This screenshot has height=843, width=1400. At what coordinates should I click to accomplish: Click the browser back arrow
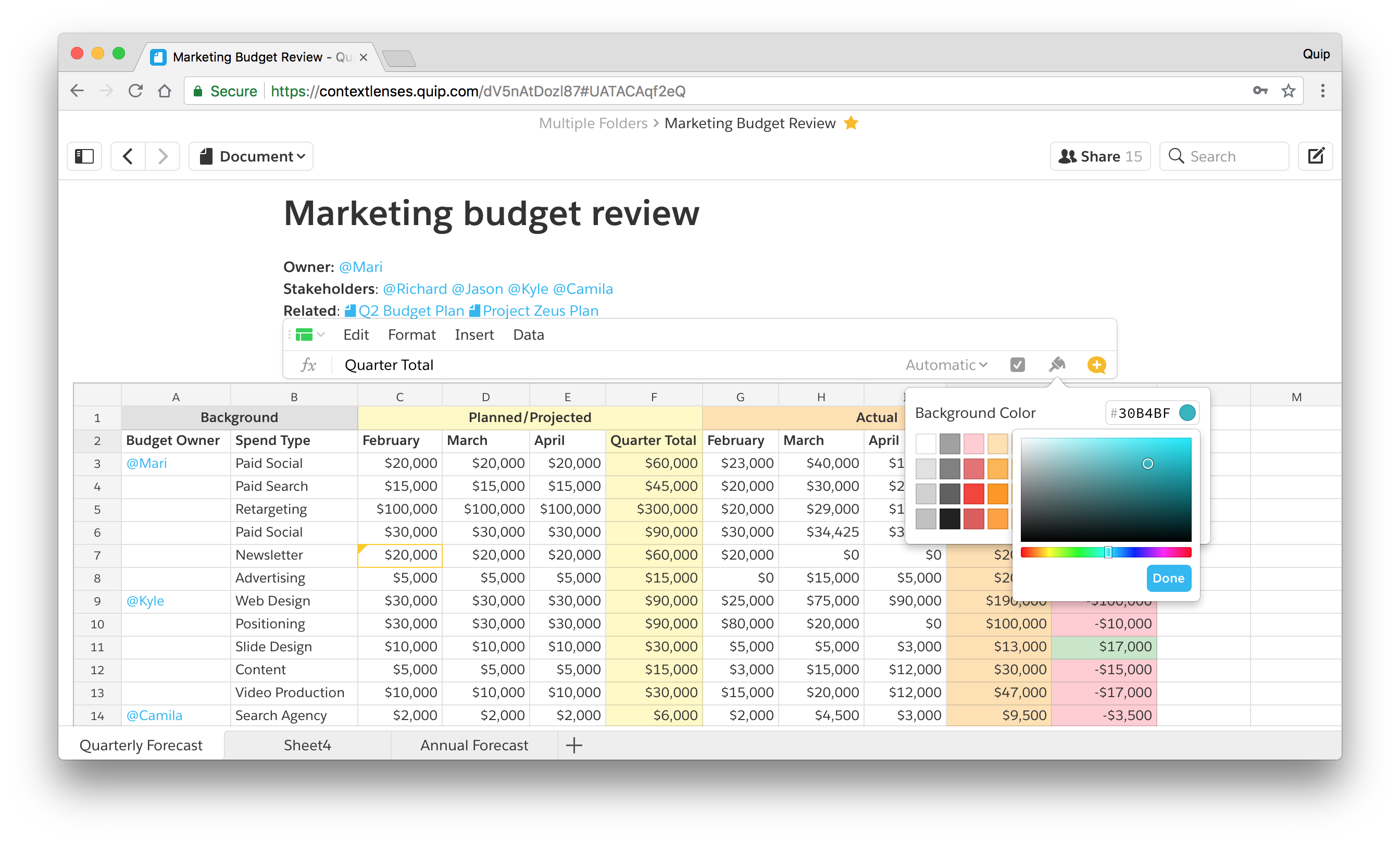click(x=77, y=91)
